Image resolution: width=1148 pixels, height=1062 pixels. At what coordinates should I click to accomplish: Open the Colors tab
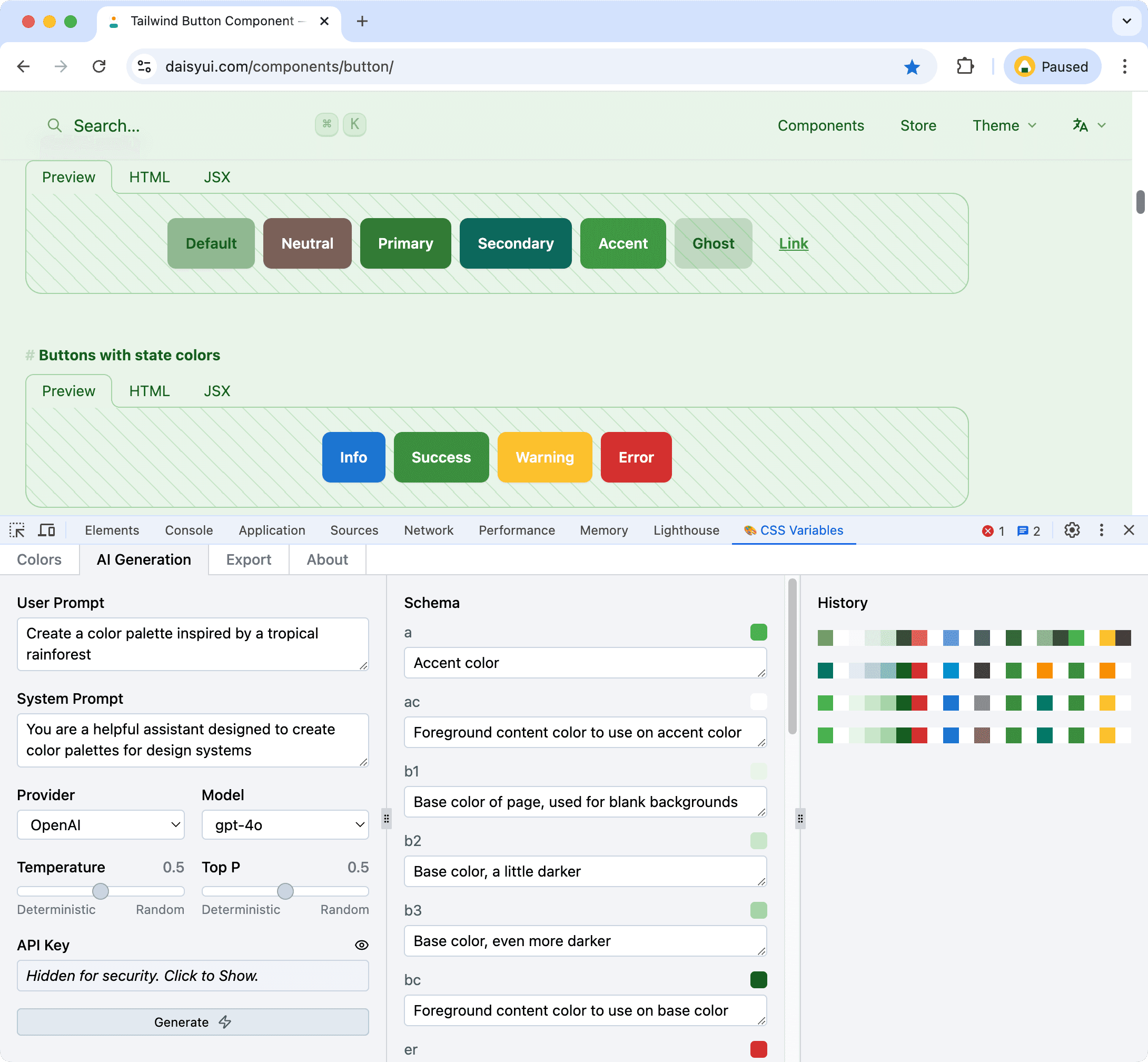pos(39,559)
